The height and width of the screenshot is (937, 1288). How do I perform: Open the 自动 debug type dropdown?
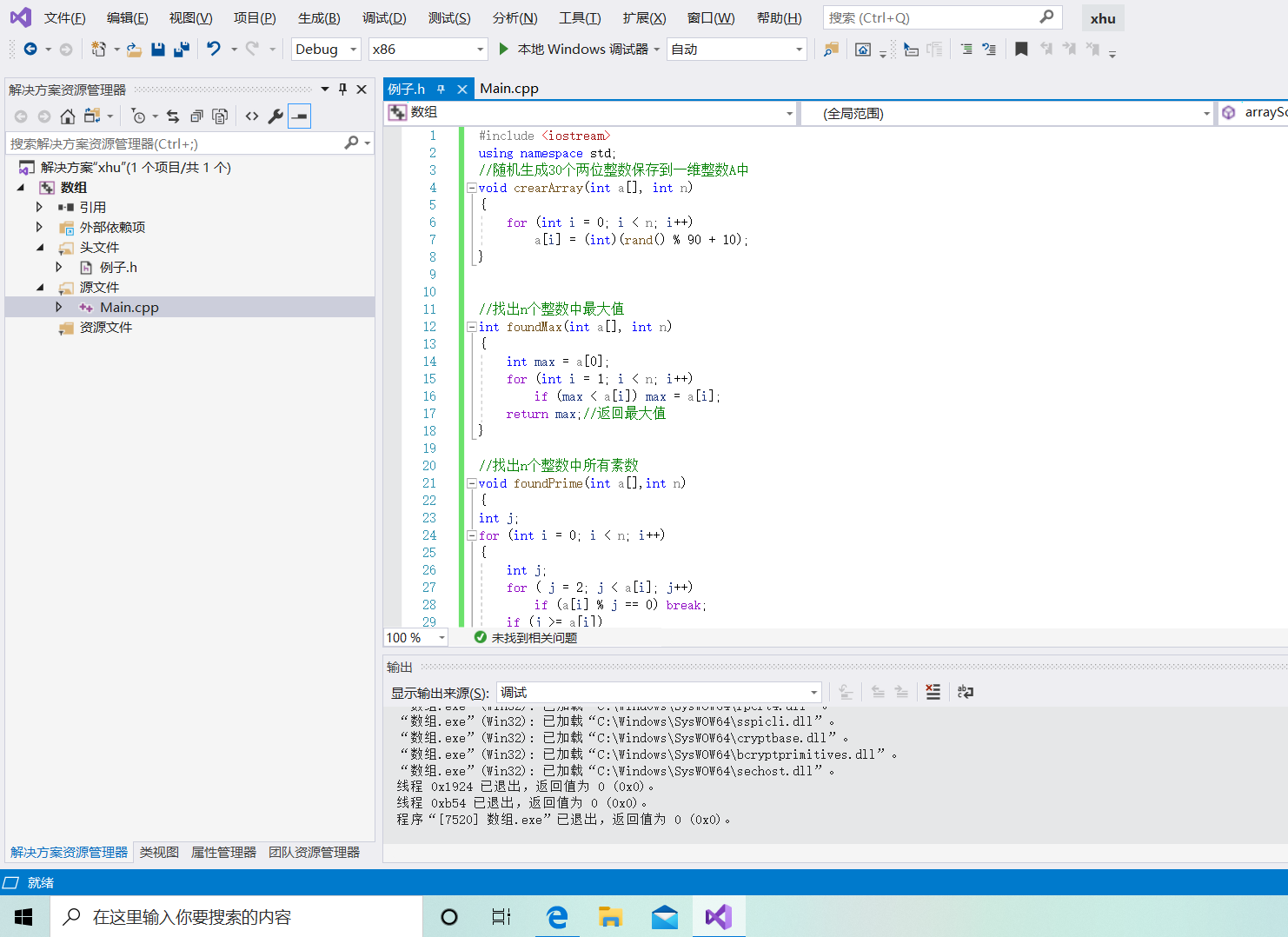(x=737, y=50)
